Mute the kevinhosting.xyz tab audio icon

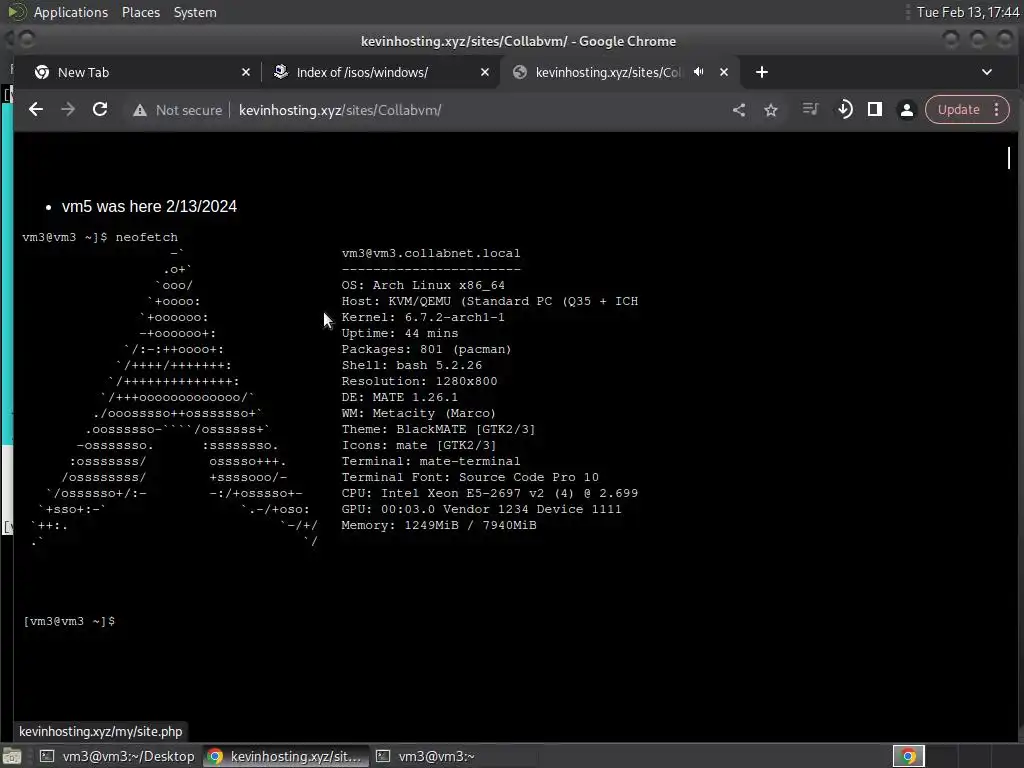[699, 72]
